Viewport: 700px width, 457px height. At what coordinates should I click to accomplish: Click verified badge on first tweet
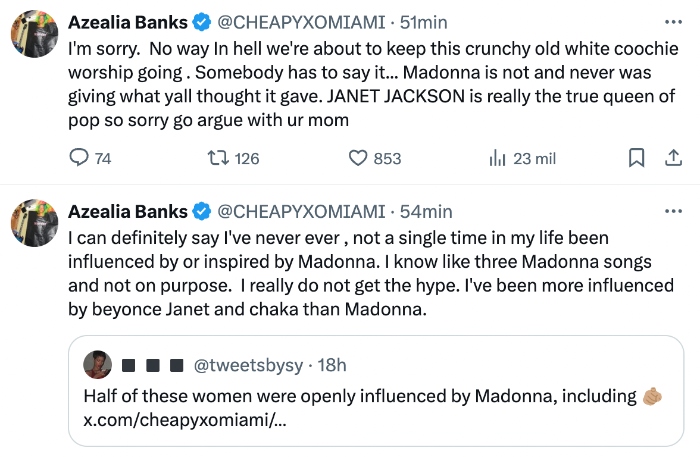(x=200, y=22)
